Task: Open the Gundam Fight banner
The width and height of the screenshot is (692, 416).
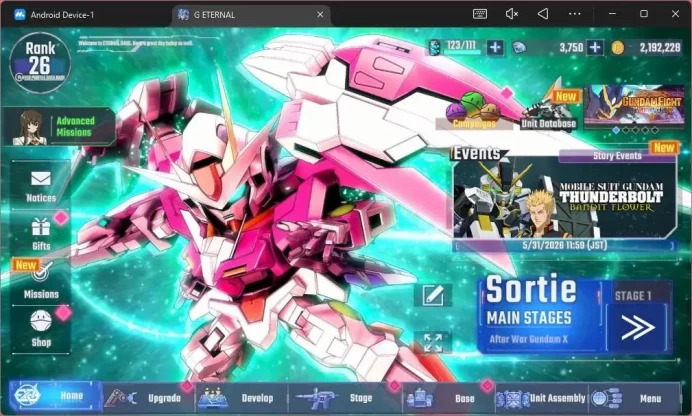Action: coord(634,105)
